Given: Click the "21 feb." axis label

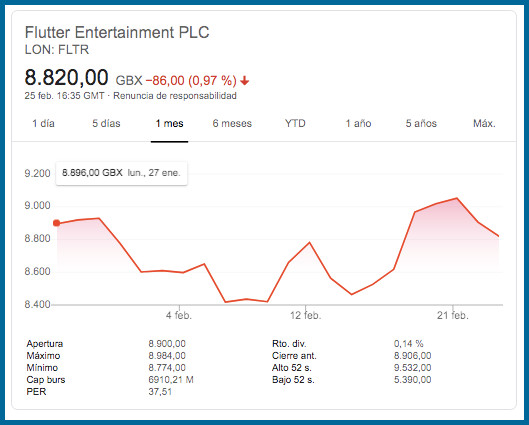Looking at the screenshot, I should pyautogui.click(x=453, y=316).
